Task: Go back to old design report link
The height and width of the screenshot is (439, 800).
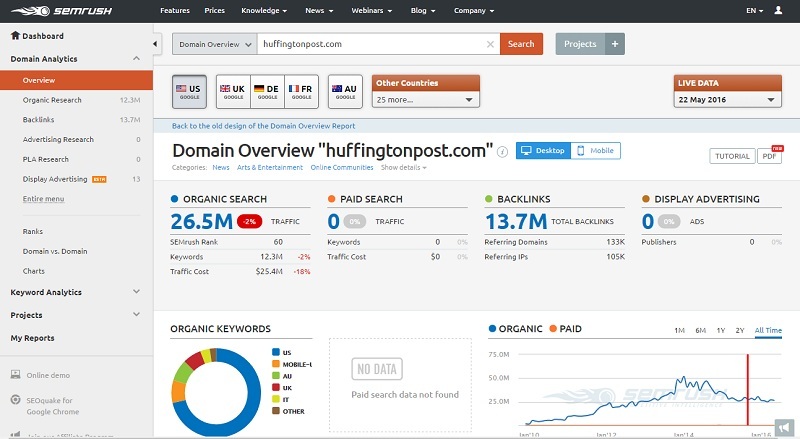Action: tap(263, 126)
